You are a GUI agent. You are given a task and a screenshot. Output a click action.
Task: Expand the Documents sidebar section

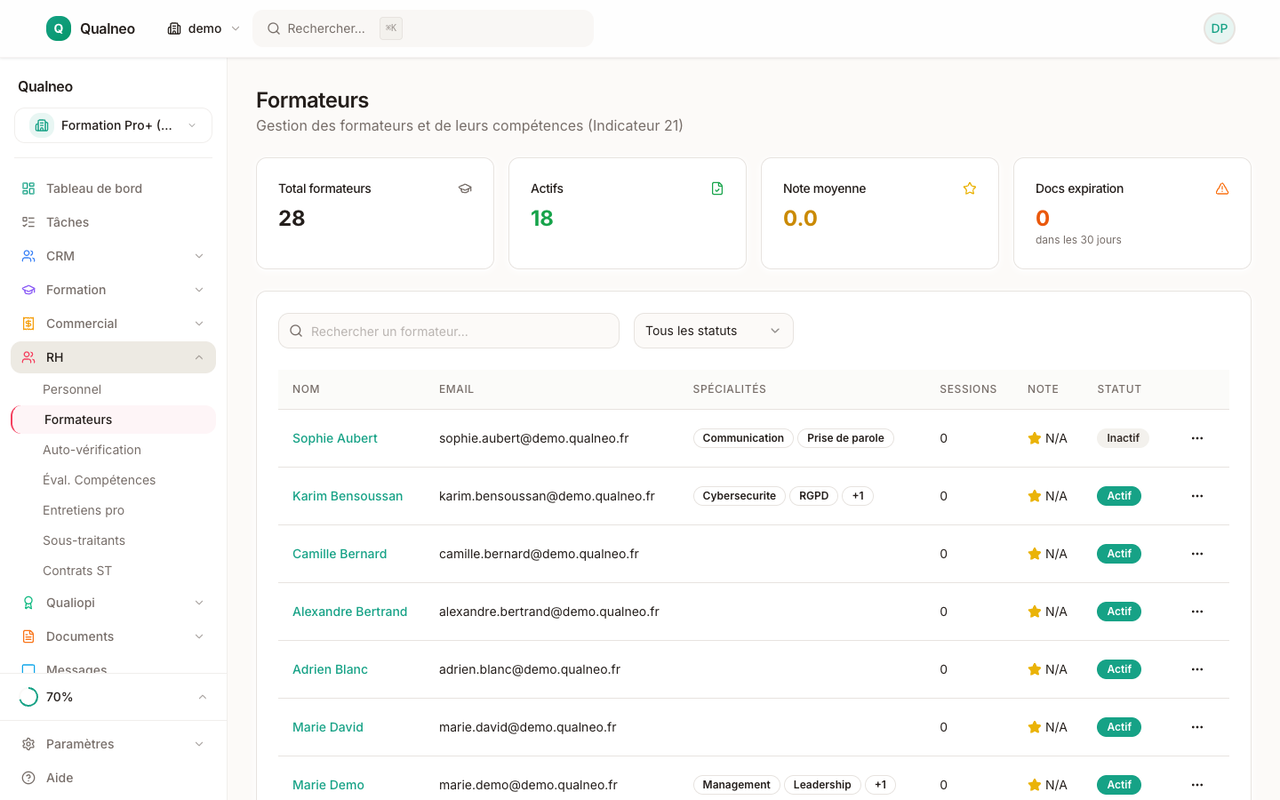point(199,636)
